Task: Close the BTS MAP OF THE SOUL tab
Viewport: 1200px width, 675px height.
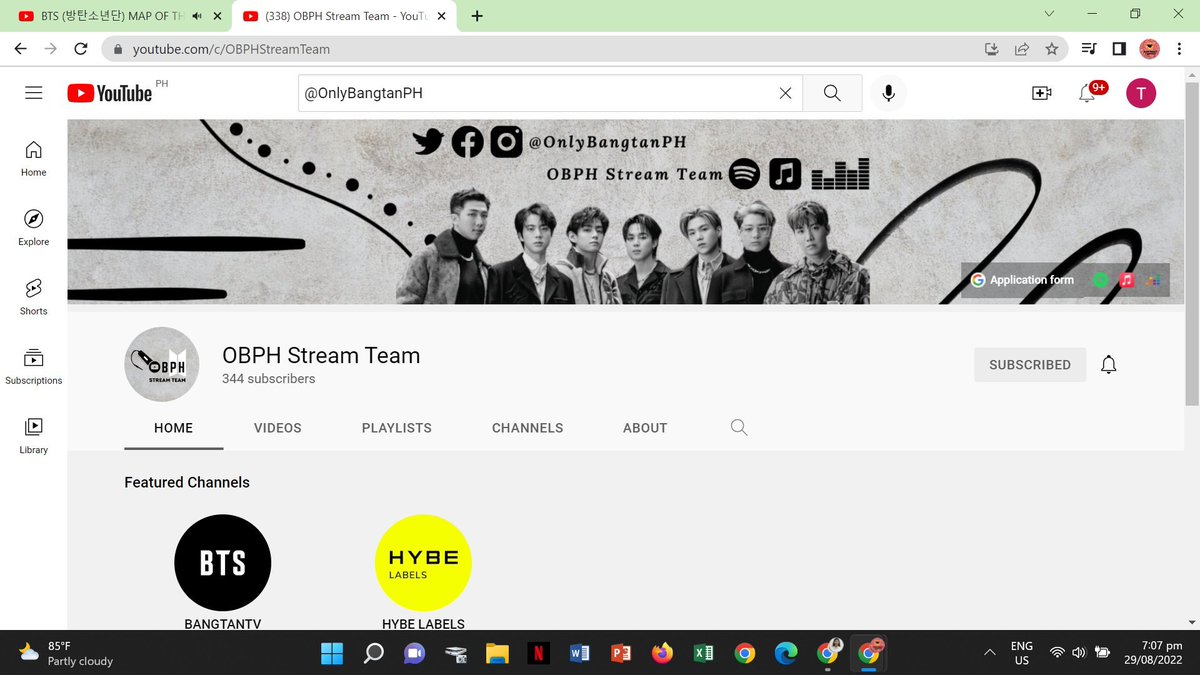Action: click(217, 16)
